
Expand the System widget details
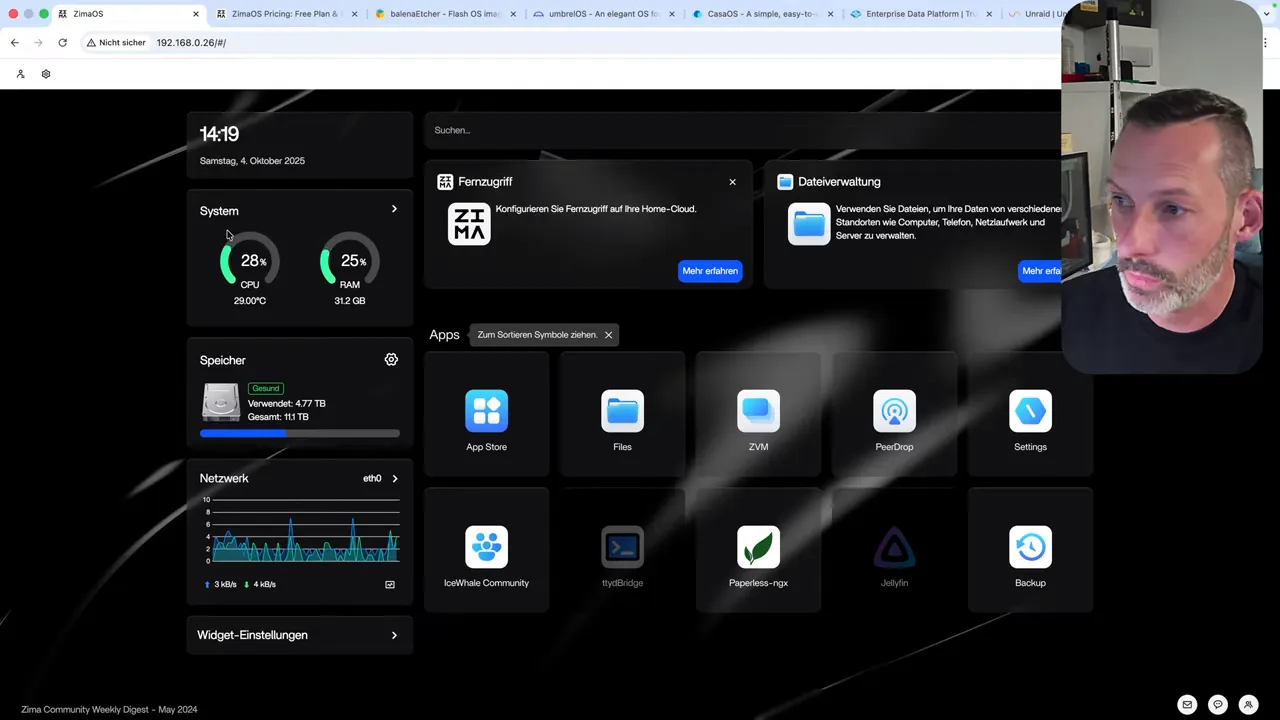coord(394,209)
